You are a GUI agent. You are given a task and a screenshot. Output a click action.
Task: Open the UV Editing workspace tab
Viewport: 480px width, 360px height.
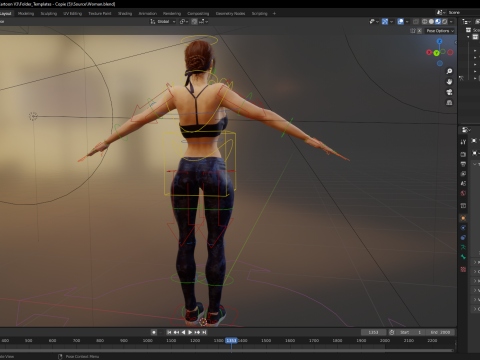(72, 14)
